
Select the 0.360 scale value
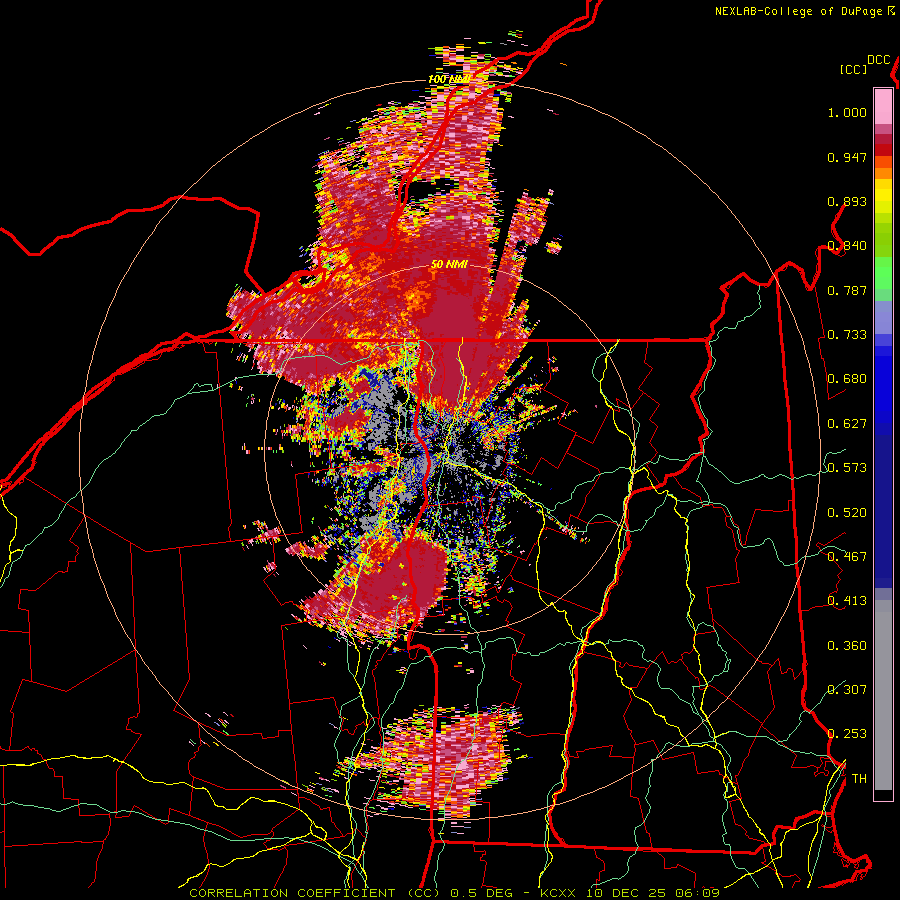click(x=847, y=646)
